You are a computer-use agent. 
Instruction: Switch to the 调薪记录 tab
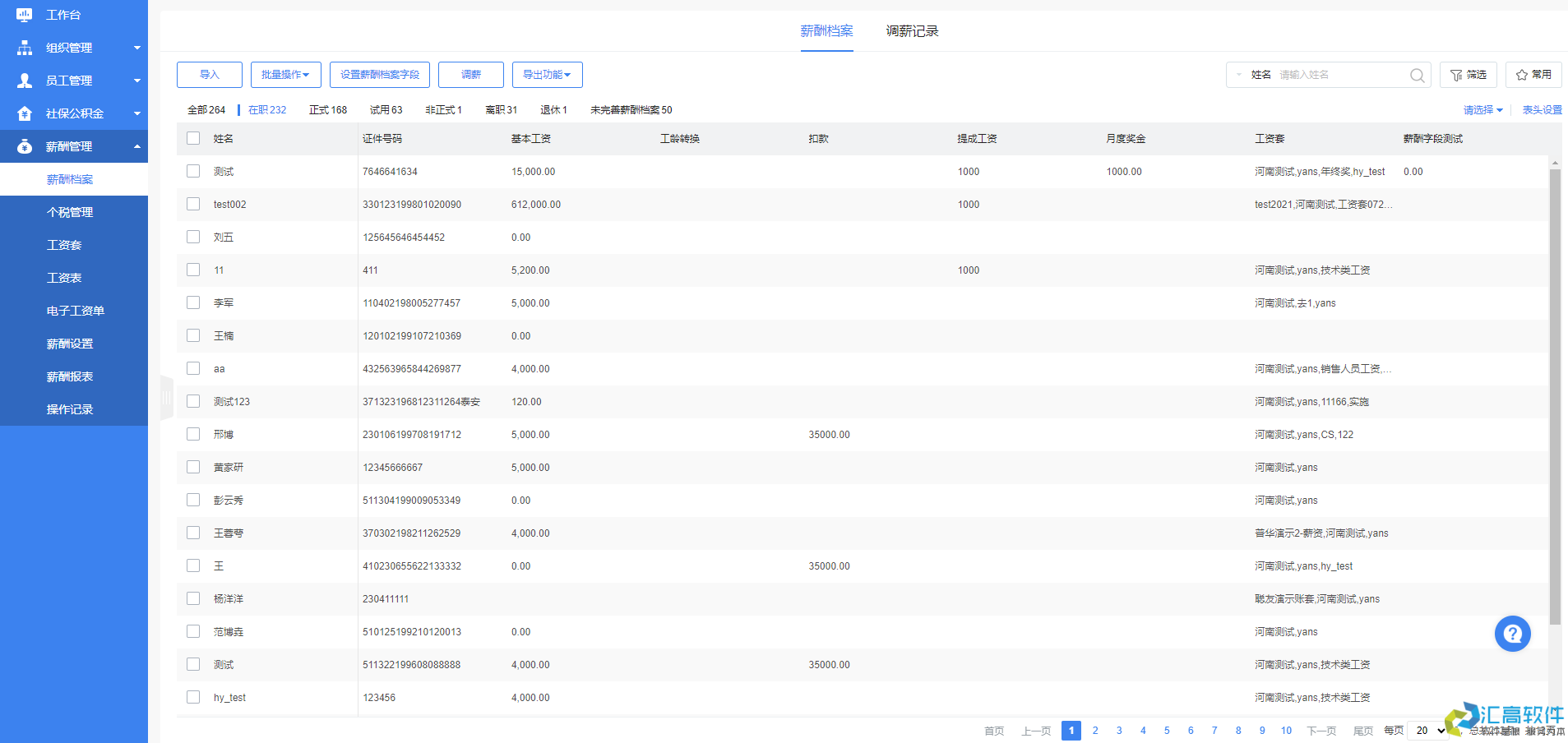tap(912, 31)
